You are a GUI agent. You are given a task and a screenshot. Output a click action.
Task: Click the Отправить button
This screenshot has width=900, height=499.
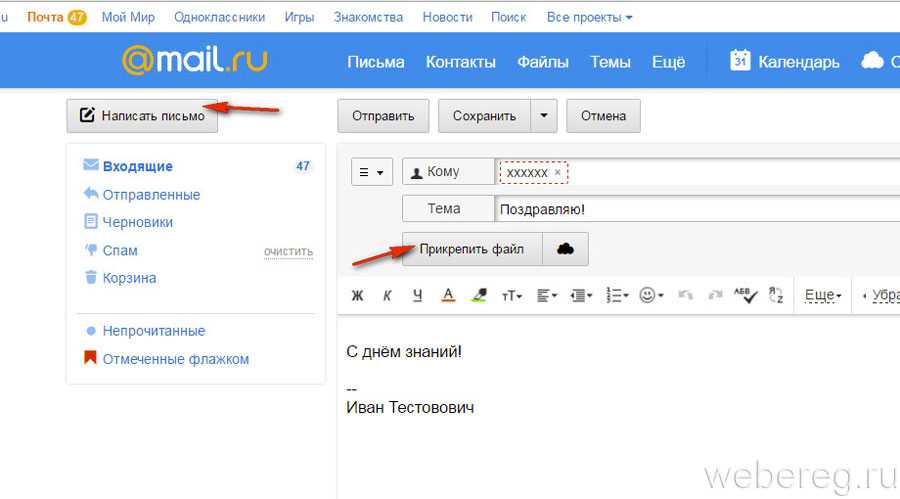point(383,116)
